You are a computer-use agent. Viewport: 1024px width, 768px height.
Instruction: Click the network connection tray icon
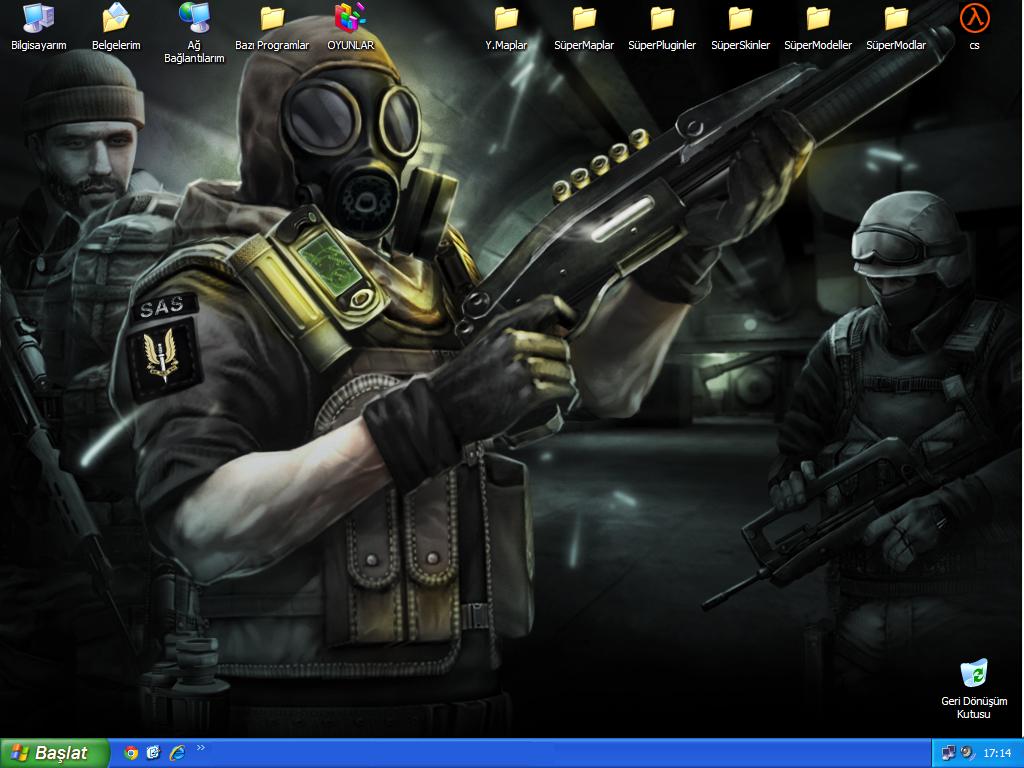click(948, 753)
